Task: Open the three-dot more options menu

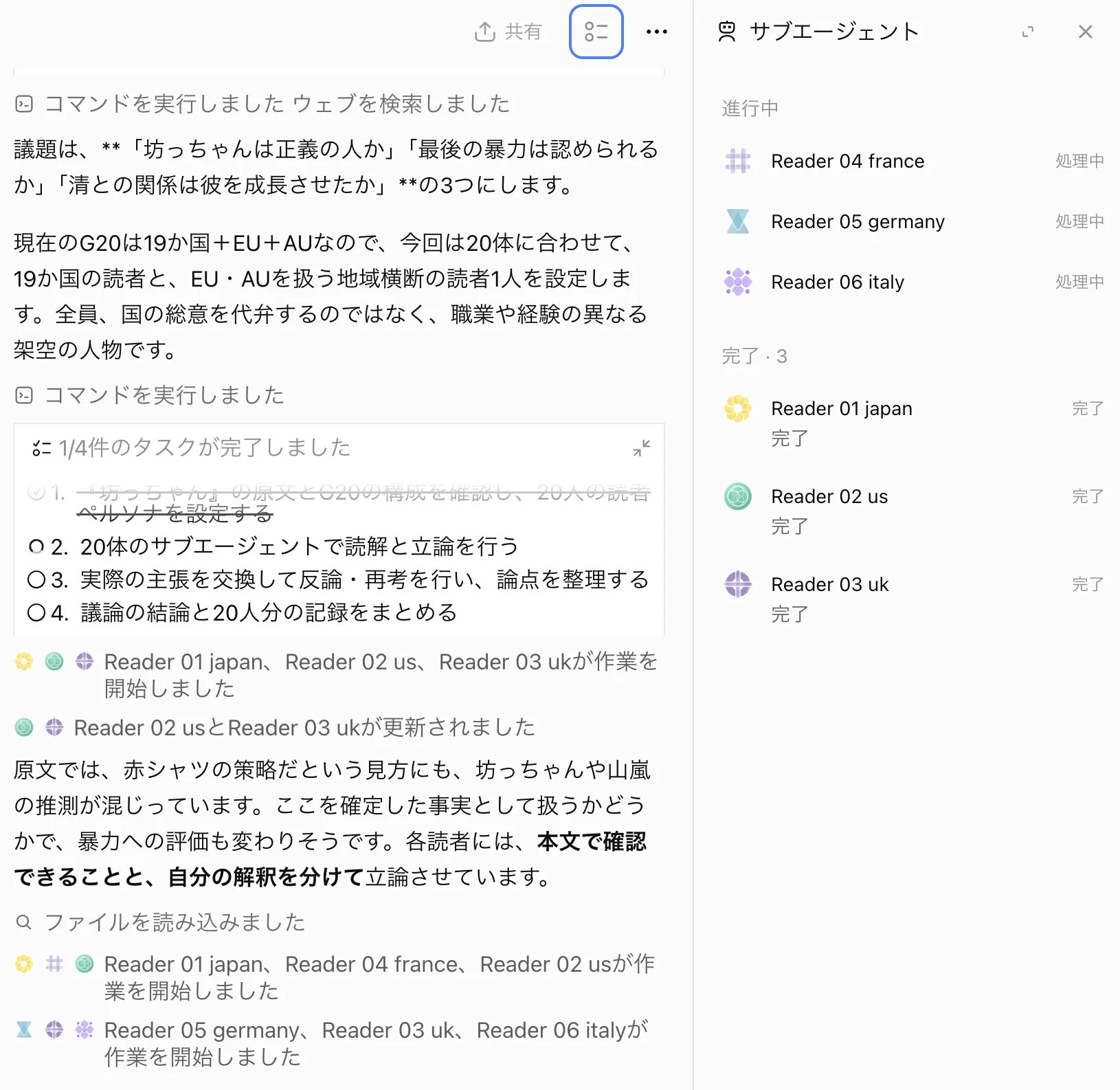Action: [657, 32]
